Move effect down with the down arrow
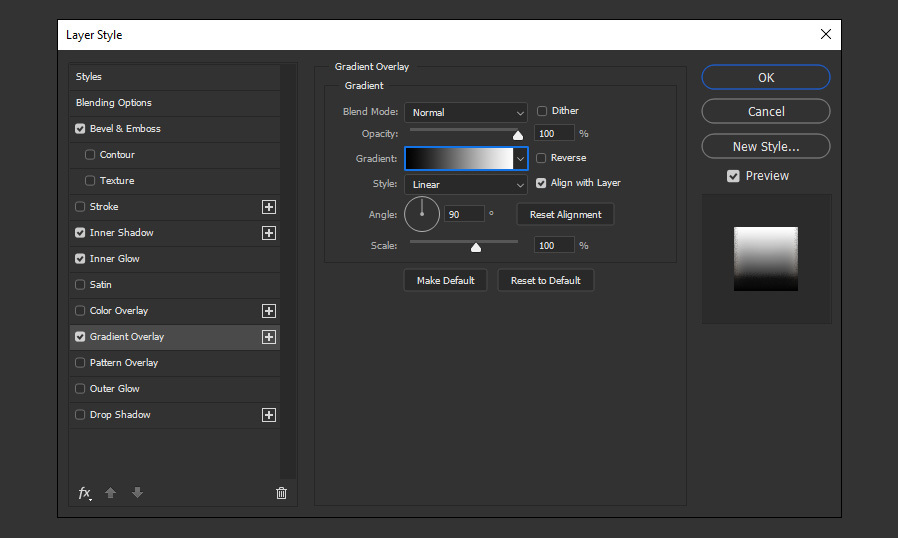The image size is (898, 538). 137,493
